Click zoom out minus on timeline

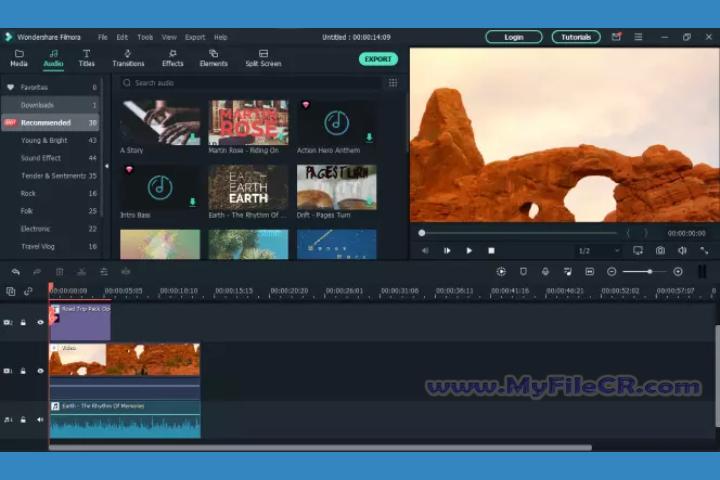point(611,271)
